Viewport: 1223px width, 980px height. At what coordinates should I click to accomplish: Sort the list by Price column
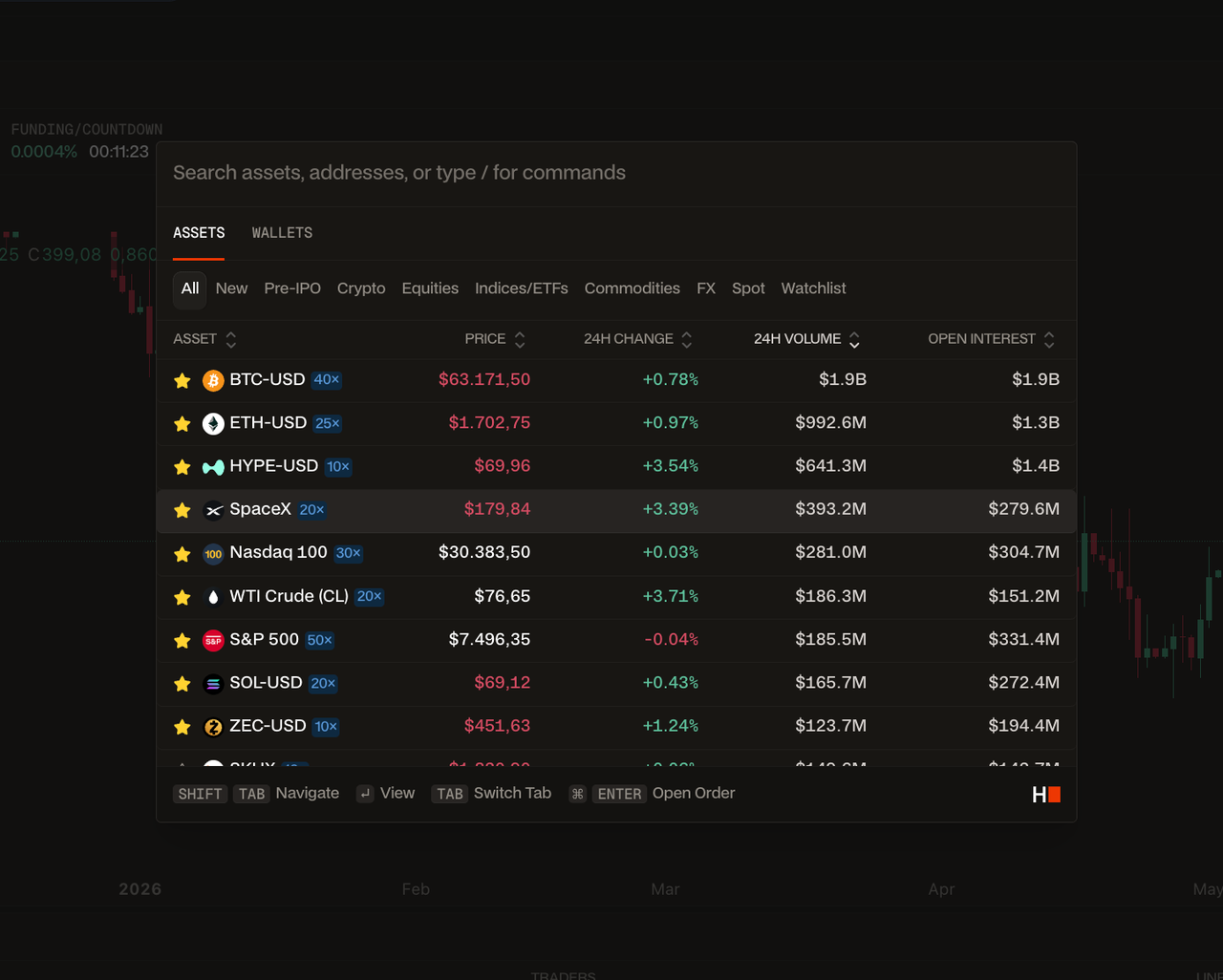pyautogui.click(x=495, y=339)
